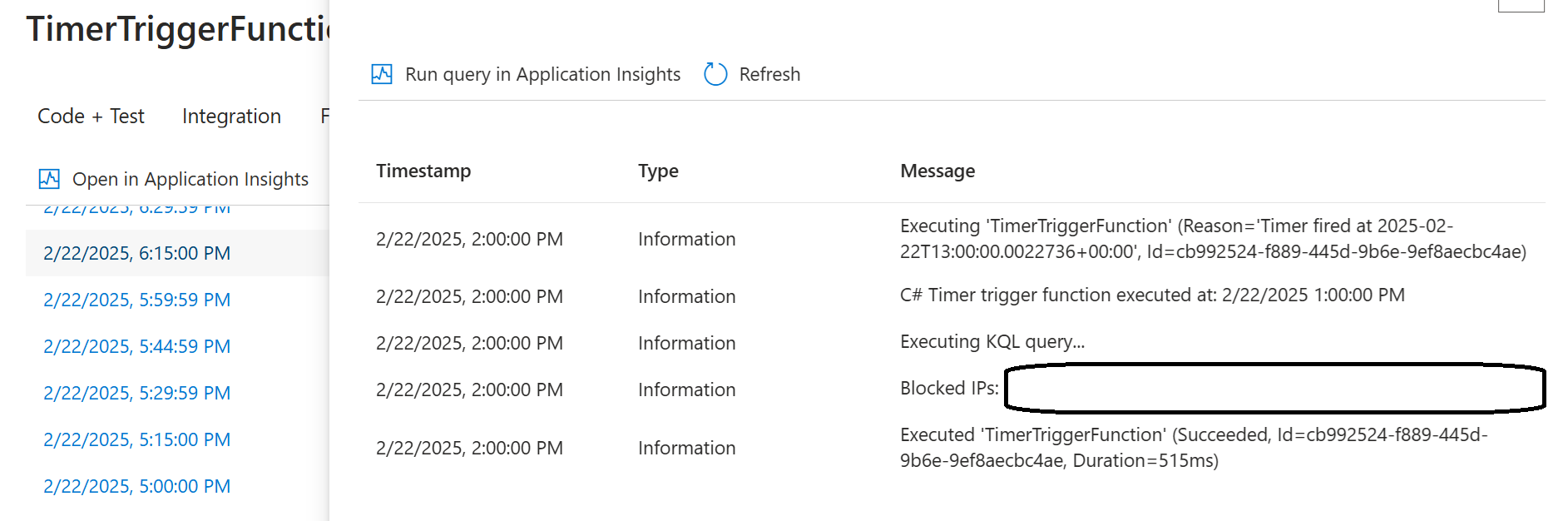Viewport: 1568px width, 521px height.
Task: Open invocation 2/22/2025, 5:59:59 PM
Action: [136, 300]
